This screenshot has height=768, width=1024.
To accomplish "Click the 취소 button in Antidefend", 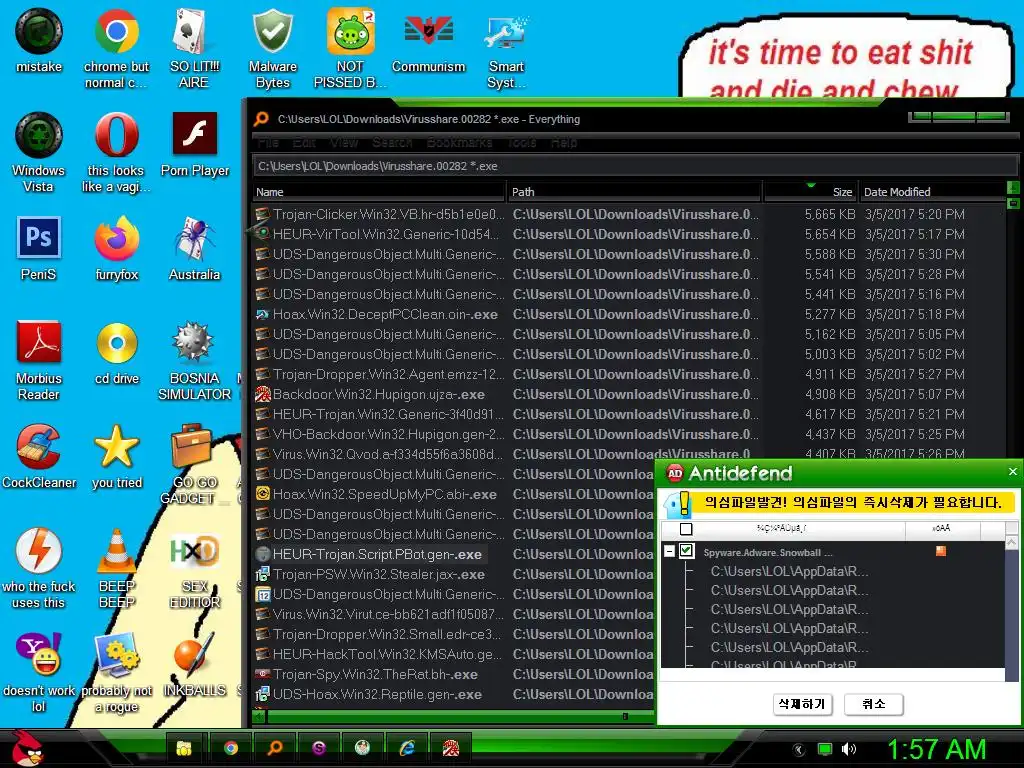I will tap(873, 704).
